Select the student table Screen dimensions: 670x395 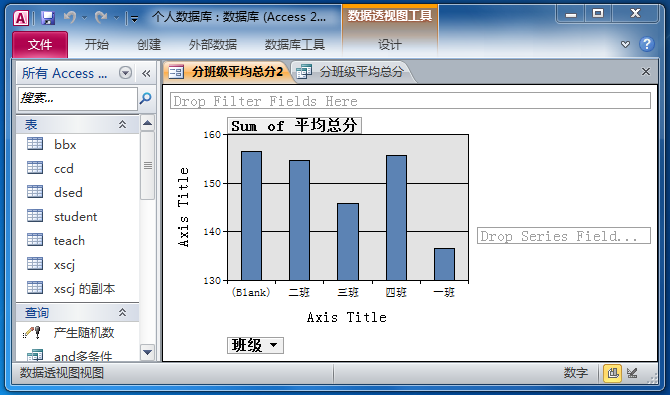[77, 217]
